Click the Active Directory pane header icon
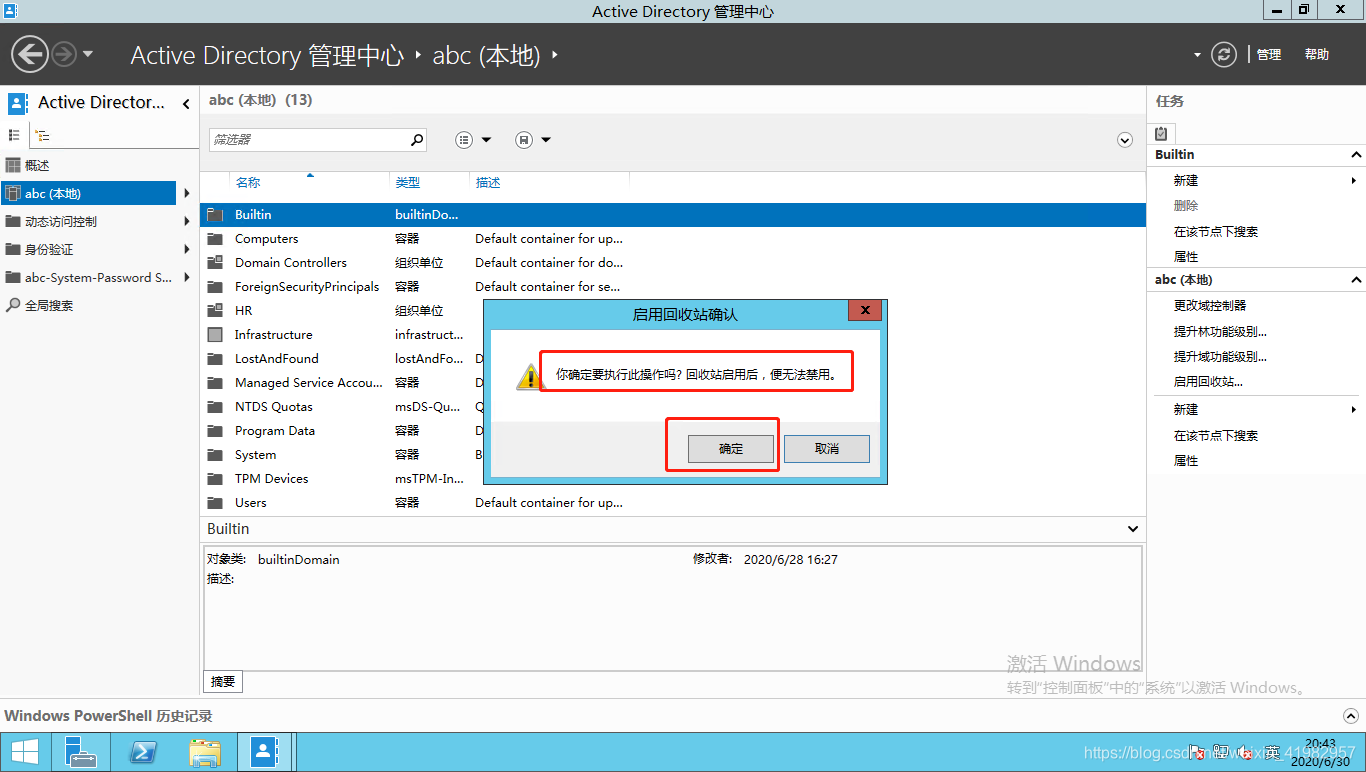Screen dimensions: 1366x772 [18, 103]
